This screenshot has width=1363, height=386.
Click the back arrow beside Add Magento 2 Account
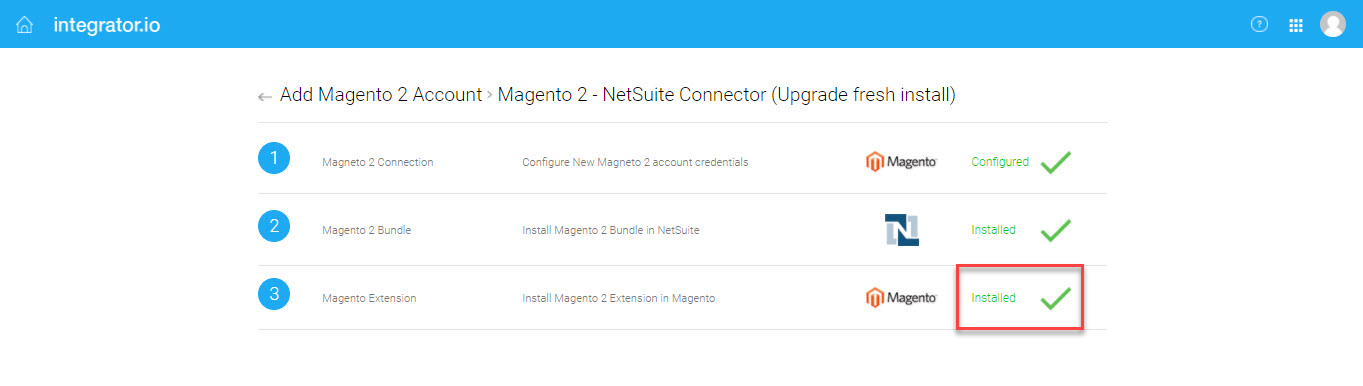265,97
